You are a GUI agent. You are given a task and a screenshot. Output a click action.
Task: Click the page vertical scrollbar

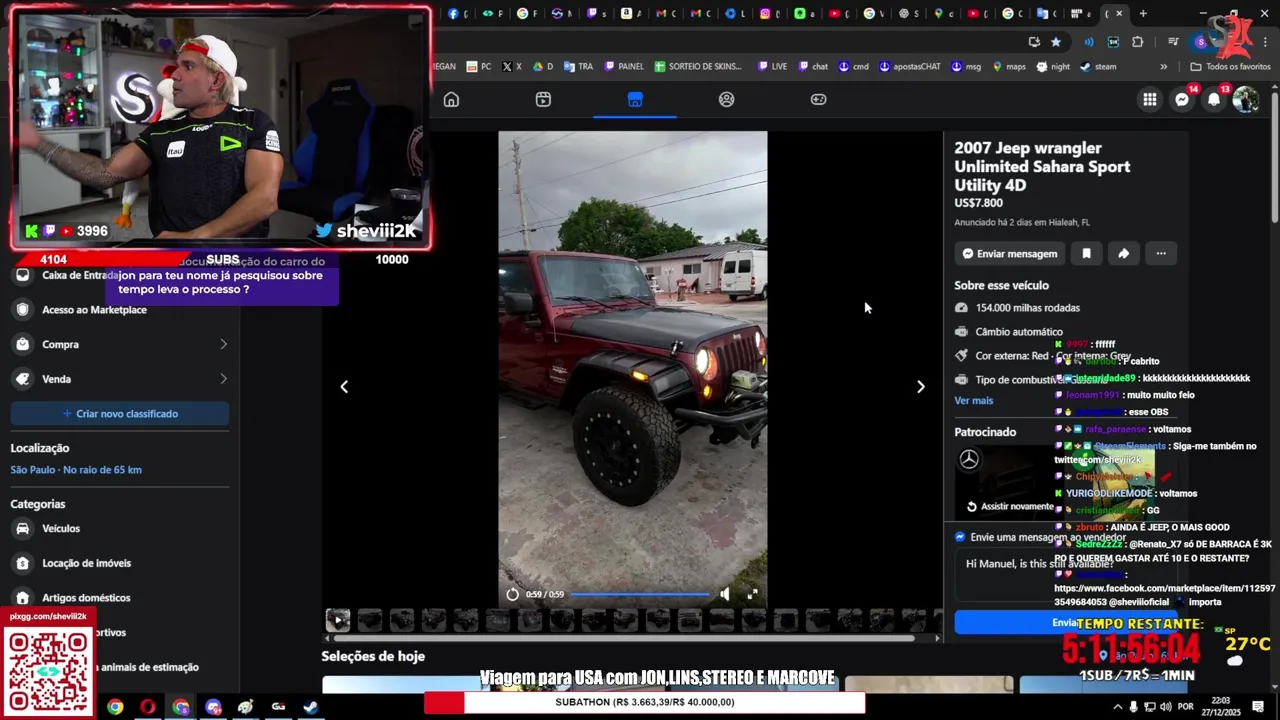click(x=1274, y=160)
